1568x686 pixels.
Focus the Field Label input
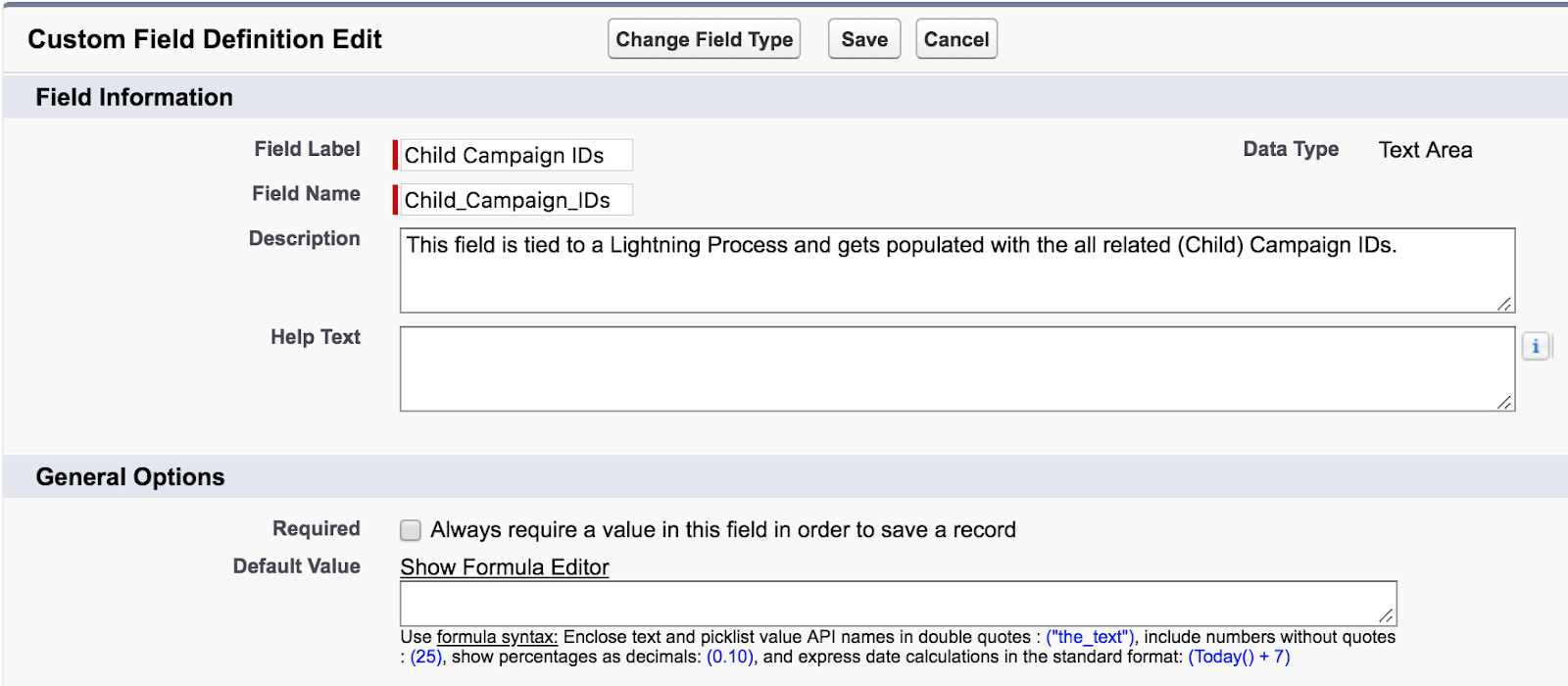click(515, 155)
